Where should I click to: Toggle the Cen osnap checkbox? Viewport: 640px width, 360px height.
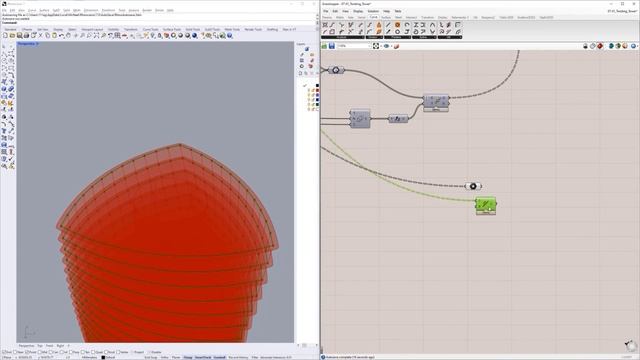click(51, 352)
